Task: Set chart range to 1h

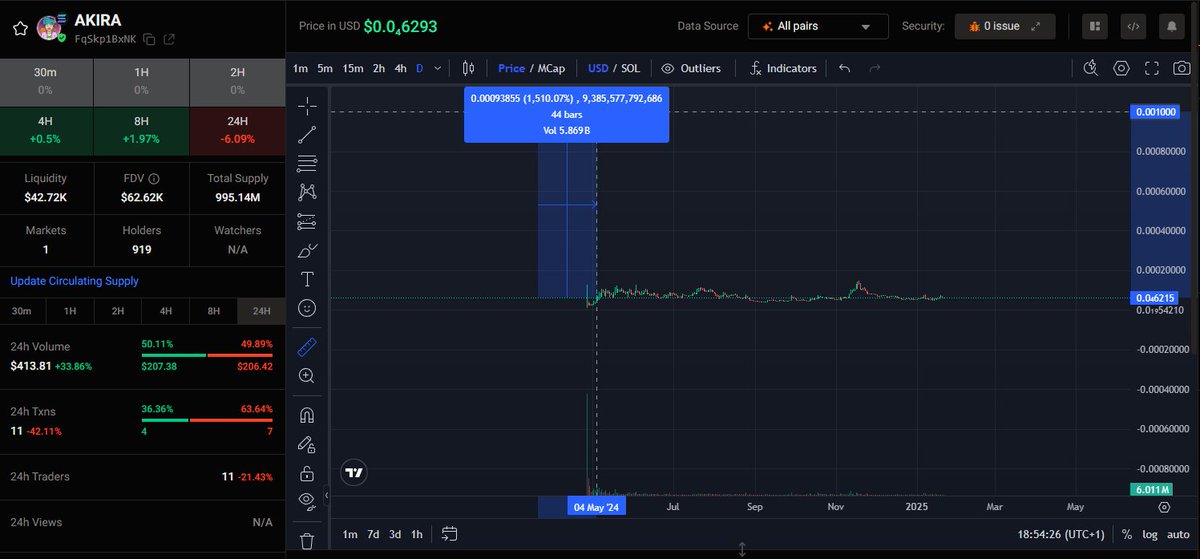Action: coord(417,534)
